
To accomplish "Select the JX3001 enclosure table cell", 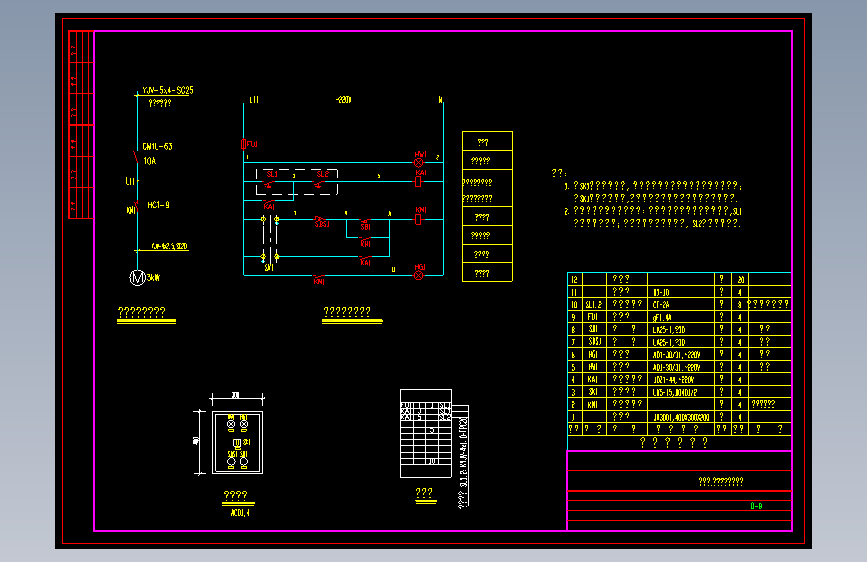I will pyautogui.click(x=681, y=418).
